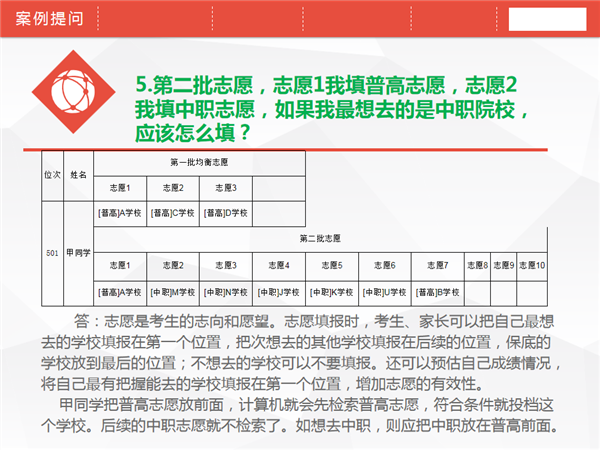Click the '案例提问' header title

coord(49,19)
